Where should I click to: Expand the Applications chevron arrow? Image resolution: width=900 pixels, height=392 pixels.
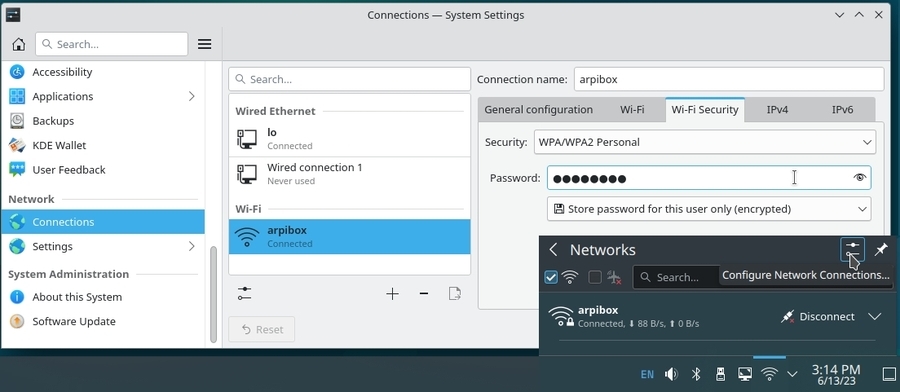click(x=192, y=96)
